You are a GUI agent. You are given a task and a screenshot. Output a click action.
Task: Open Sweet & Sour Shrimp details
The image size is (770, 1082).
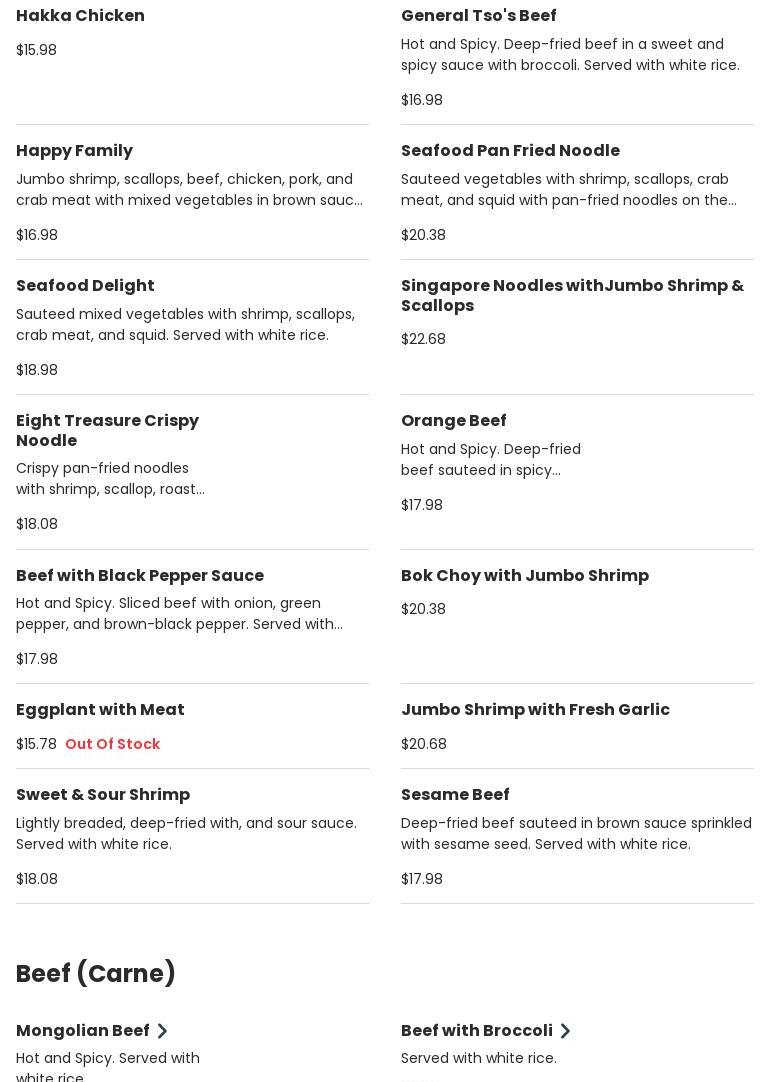103,795
